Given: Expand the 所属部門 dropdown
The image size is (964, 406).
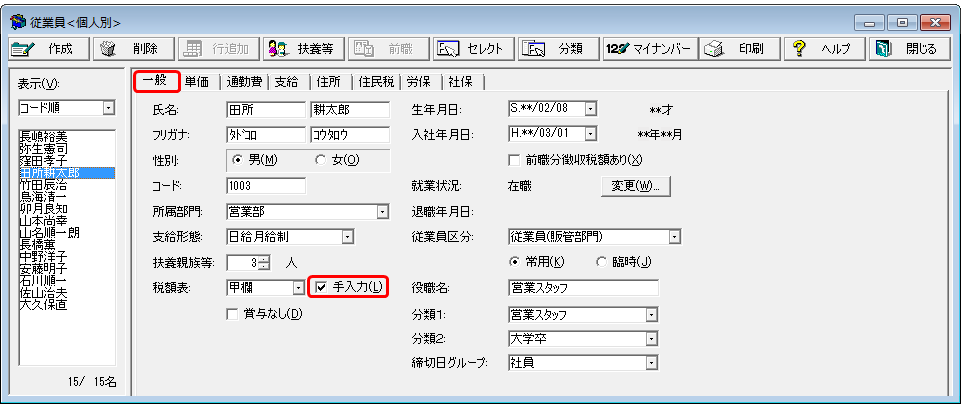Looking at the screenshot, I should pos(382,211).
